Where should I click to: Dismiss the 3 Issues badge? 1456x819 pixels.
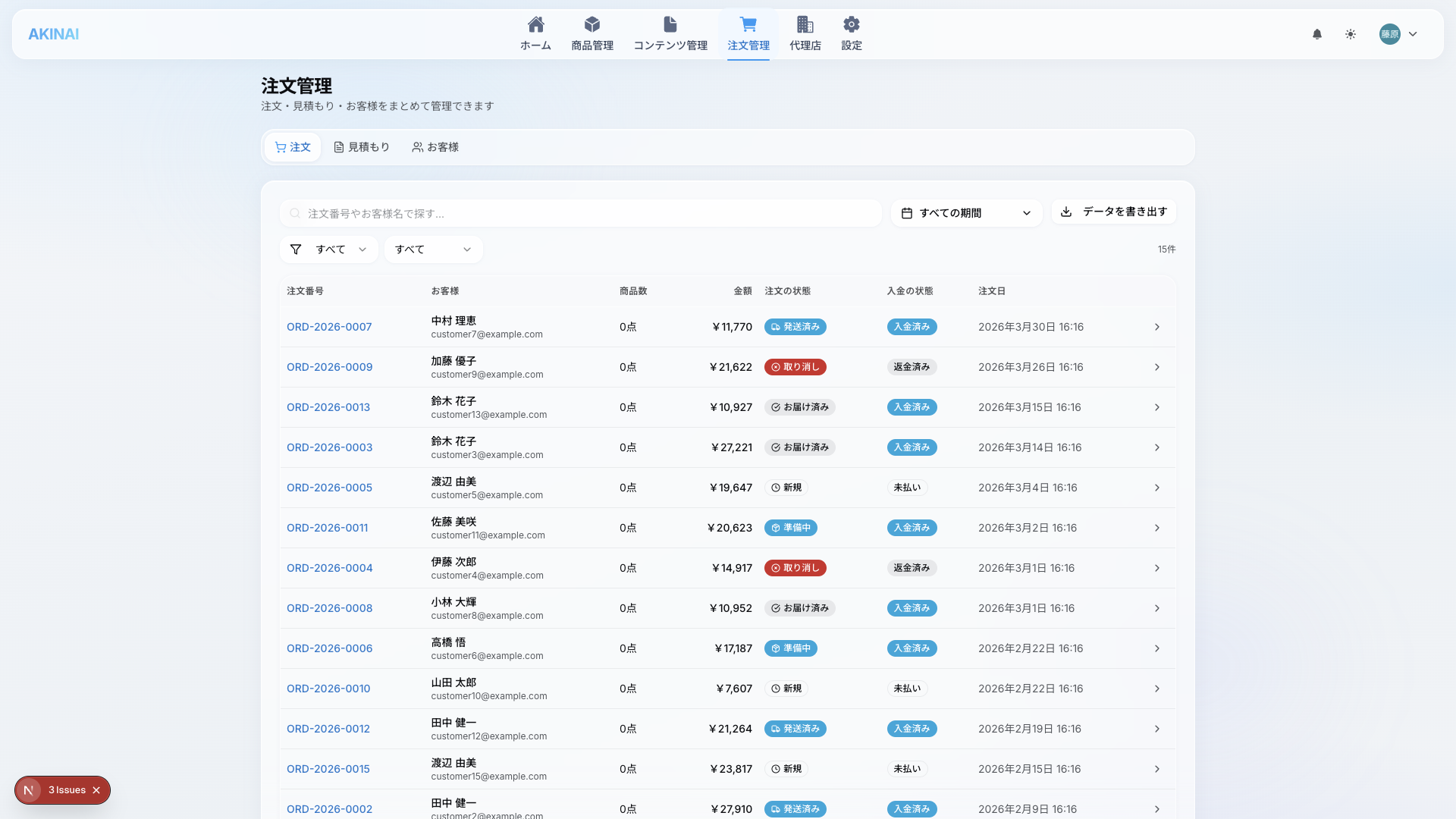tap(96, 790)
